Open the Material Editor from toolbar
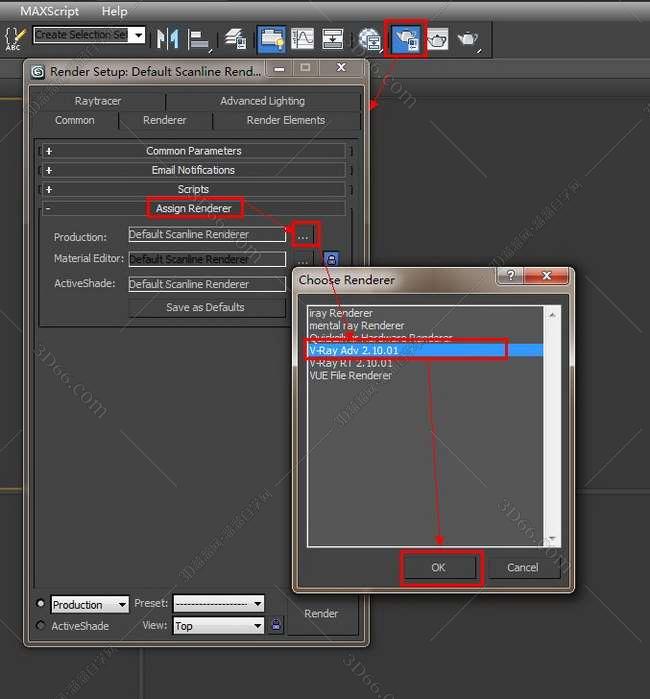650x699 pixels. coord(370,39)
